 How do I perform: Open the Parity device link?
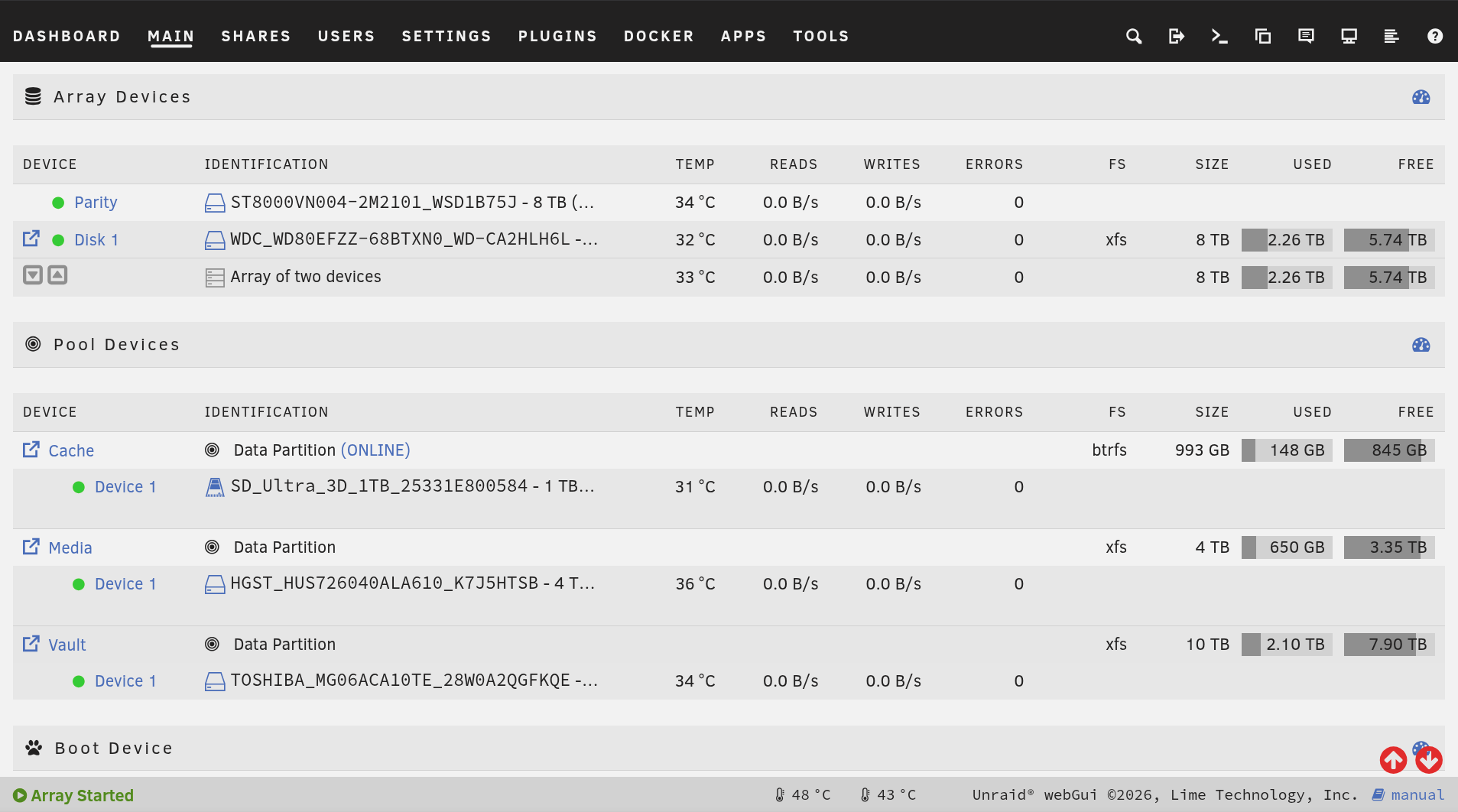[x=96, y=203]
